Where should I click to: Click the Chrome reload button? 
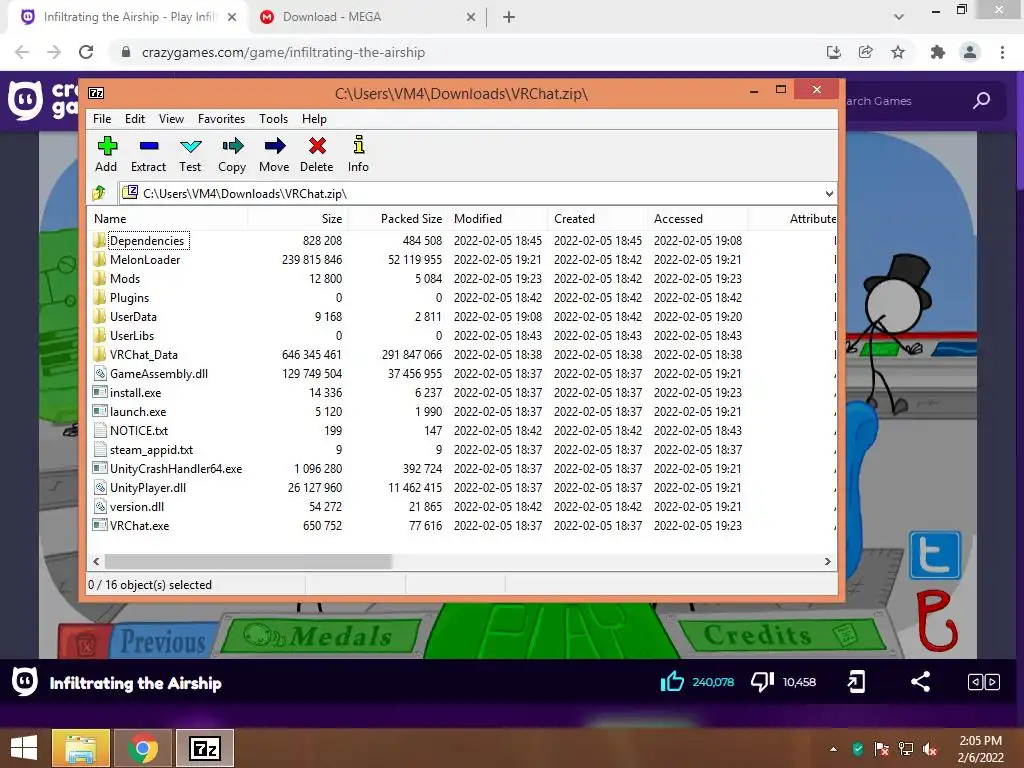coord(86,52)
